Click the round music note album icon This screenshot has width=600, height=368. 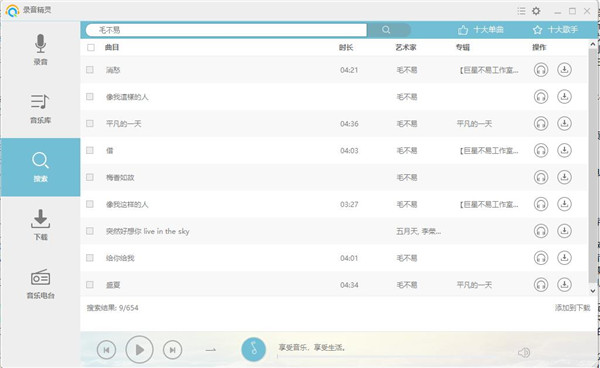[x=253, y=349]
